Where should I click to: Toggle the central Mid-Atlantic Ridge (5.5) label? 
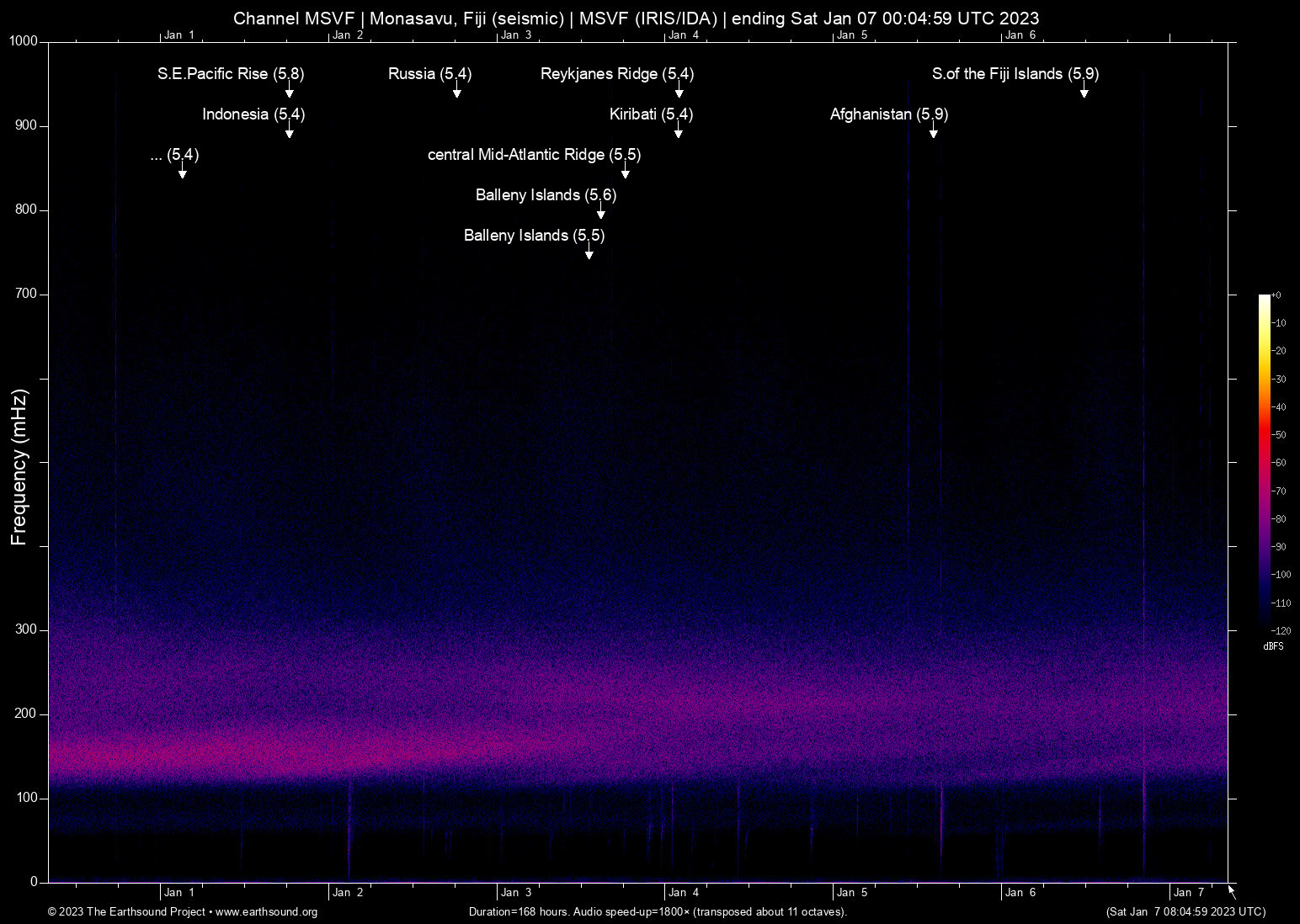[534, 155]
